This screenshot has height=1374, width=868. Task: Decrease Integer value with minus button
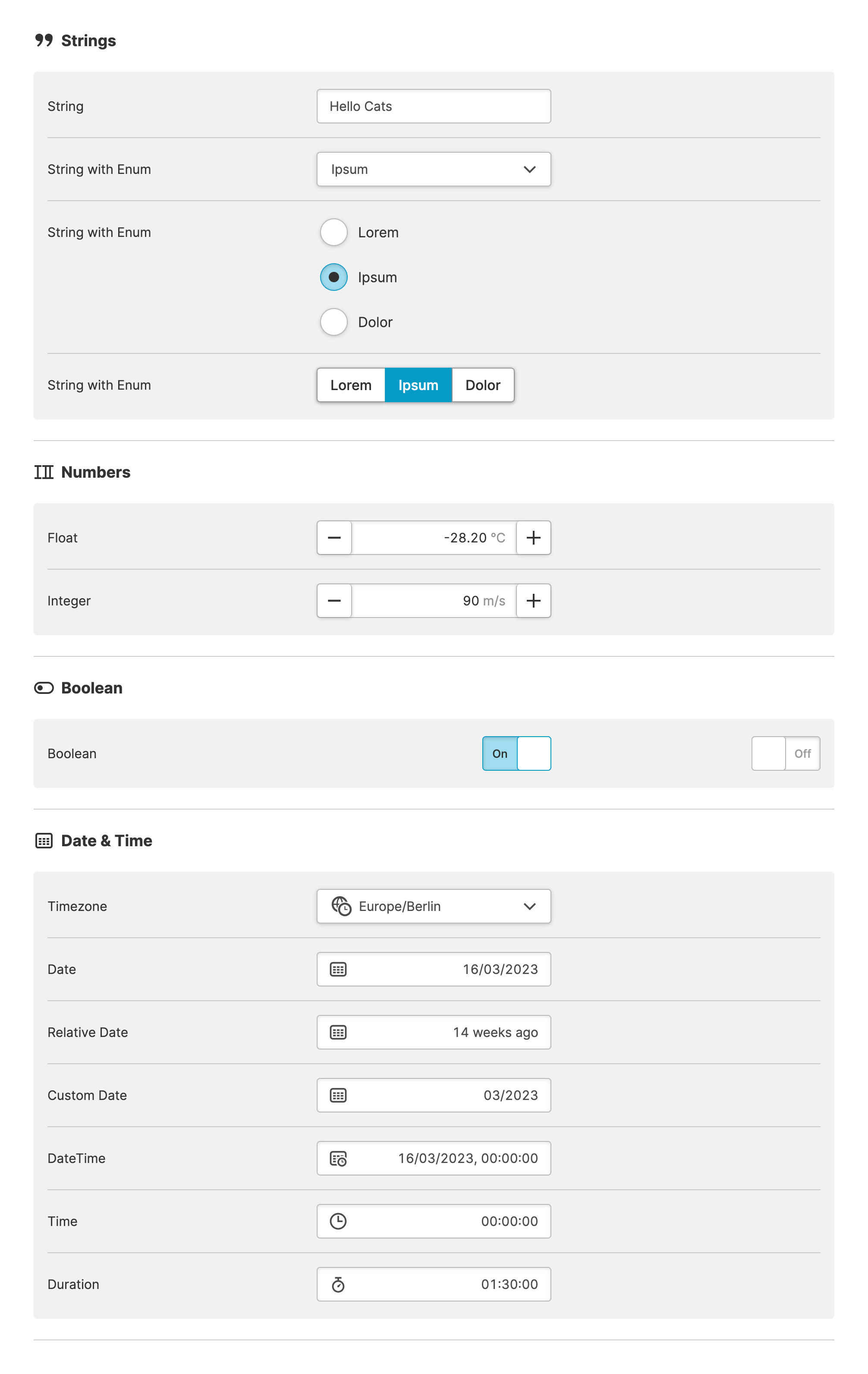(x=335, y=600)
